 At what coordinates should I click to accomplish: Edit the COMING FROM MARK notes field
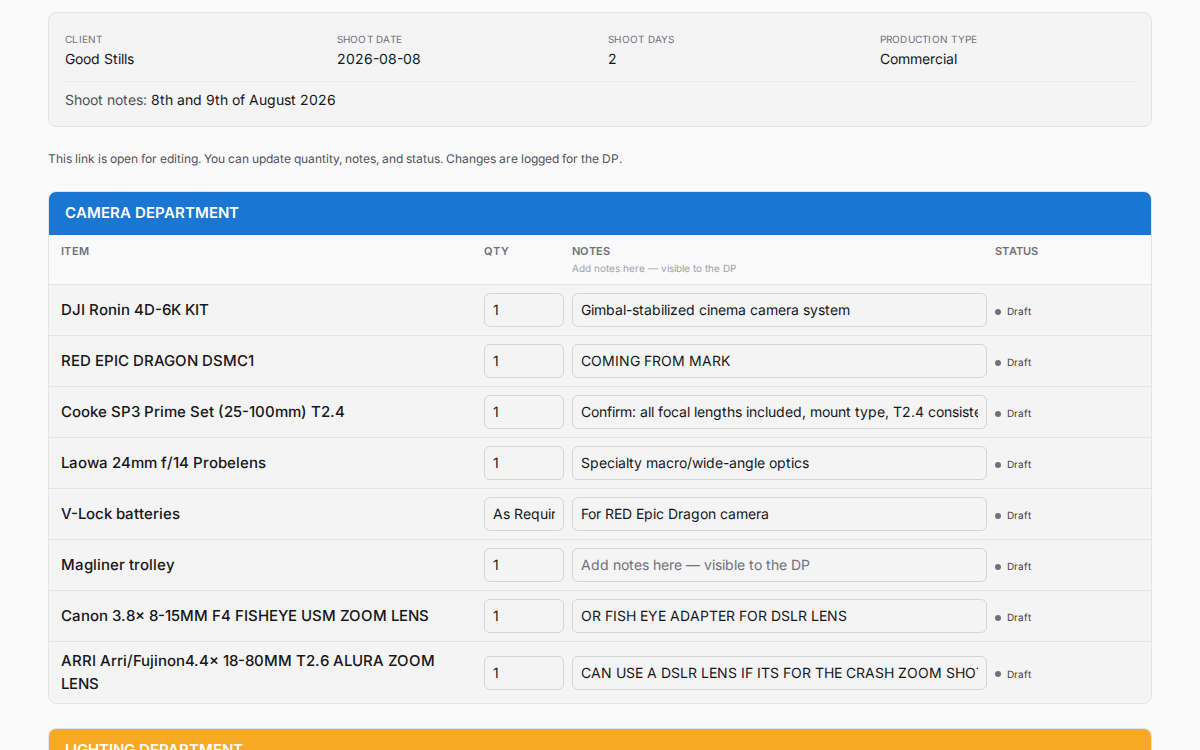tap(779, 361)
